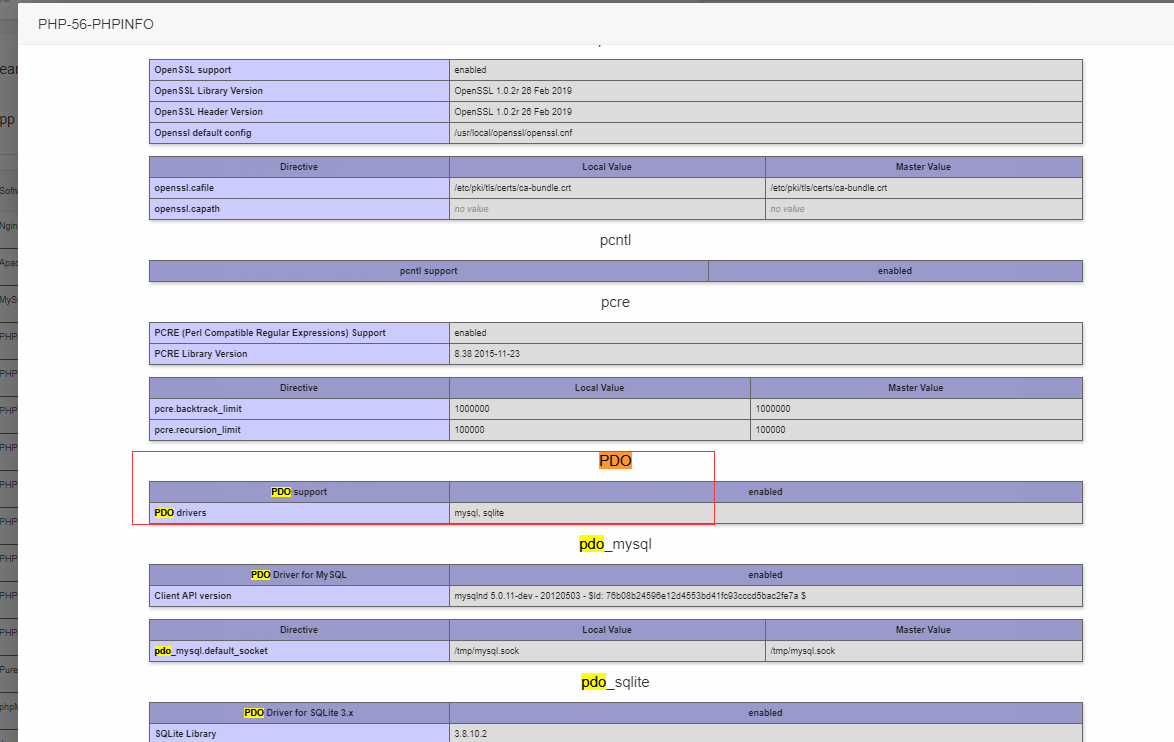Click the PDO support header cell

tap(299, 492)
